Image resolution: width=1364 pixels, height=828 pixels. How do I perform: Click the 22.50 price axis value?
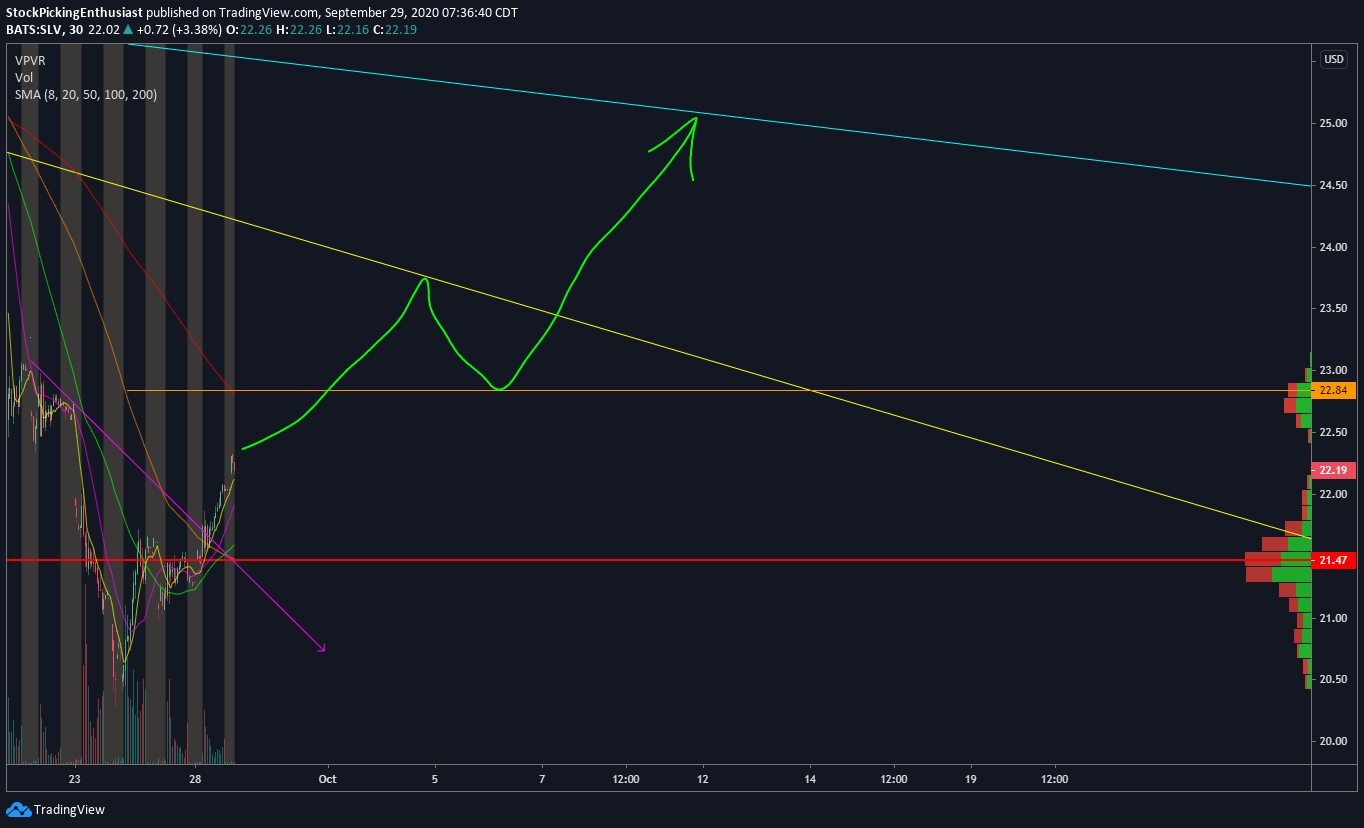(x=1332, y=432)
